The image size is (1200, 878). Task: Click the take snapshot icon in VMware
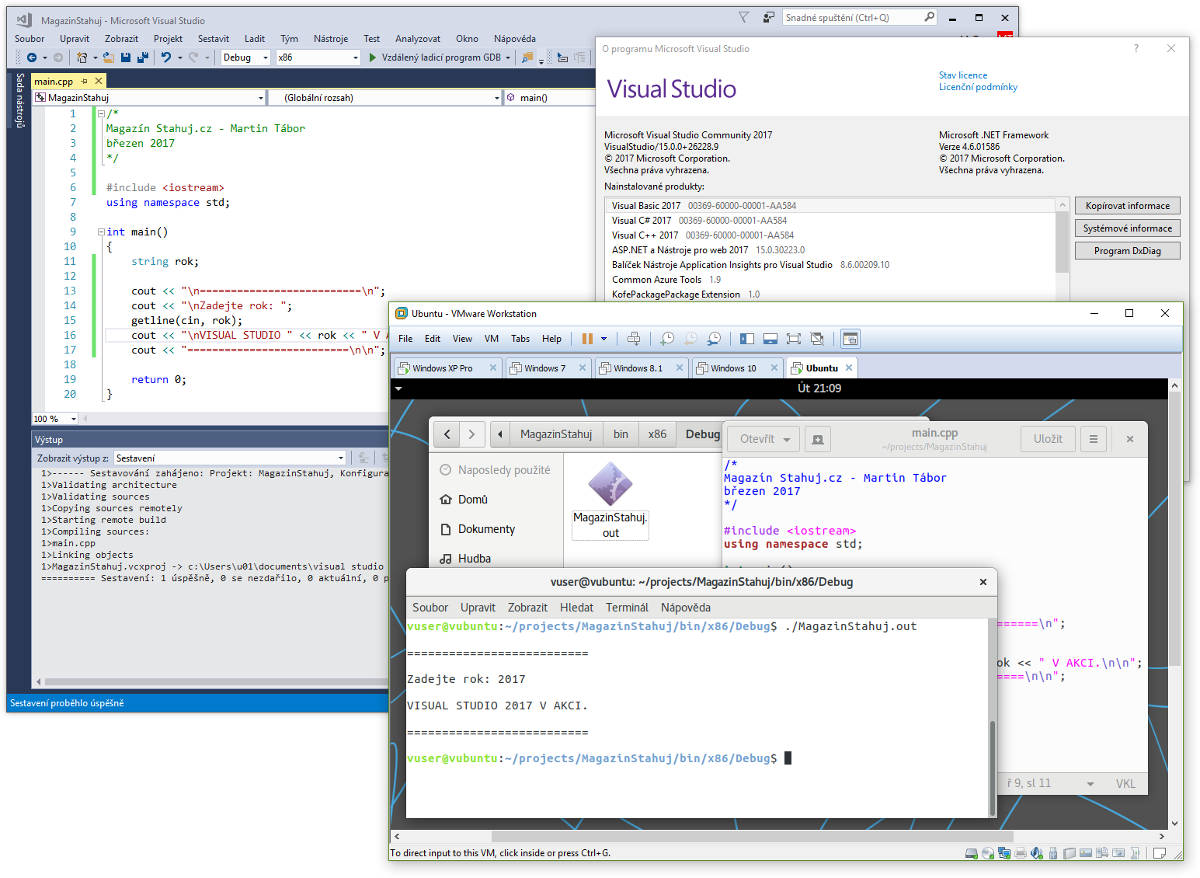pos(667,338)
